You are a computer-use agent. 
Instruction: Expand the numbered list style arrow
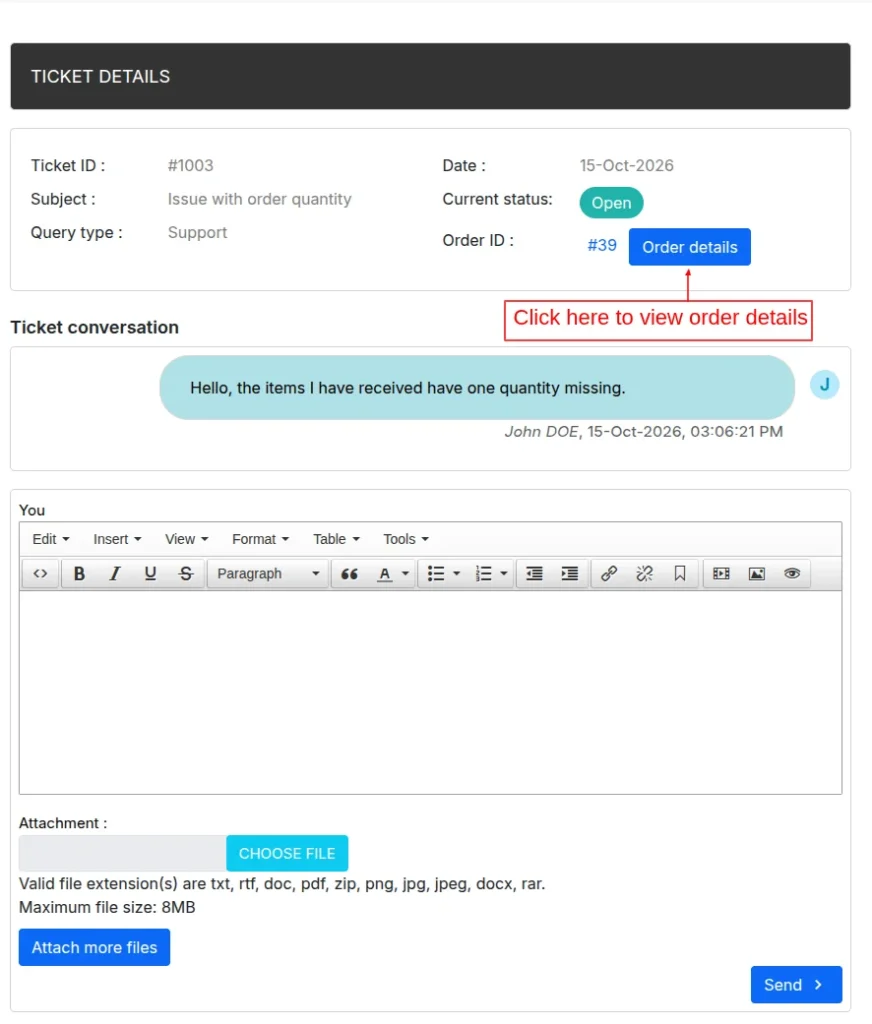click(504, 573)
